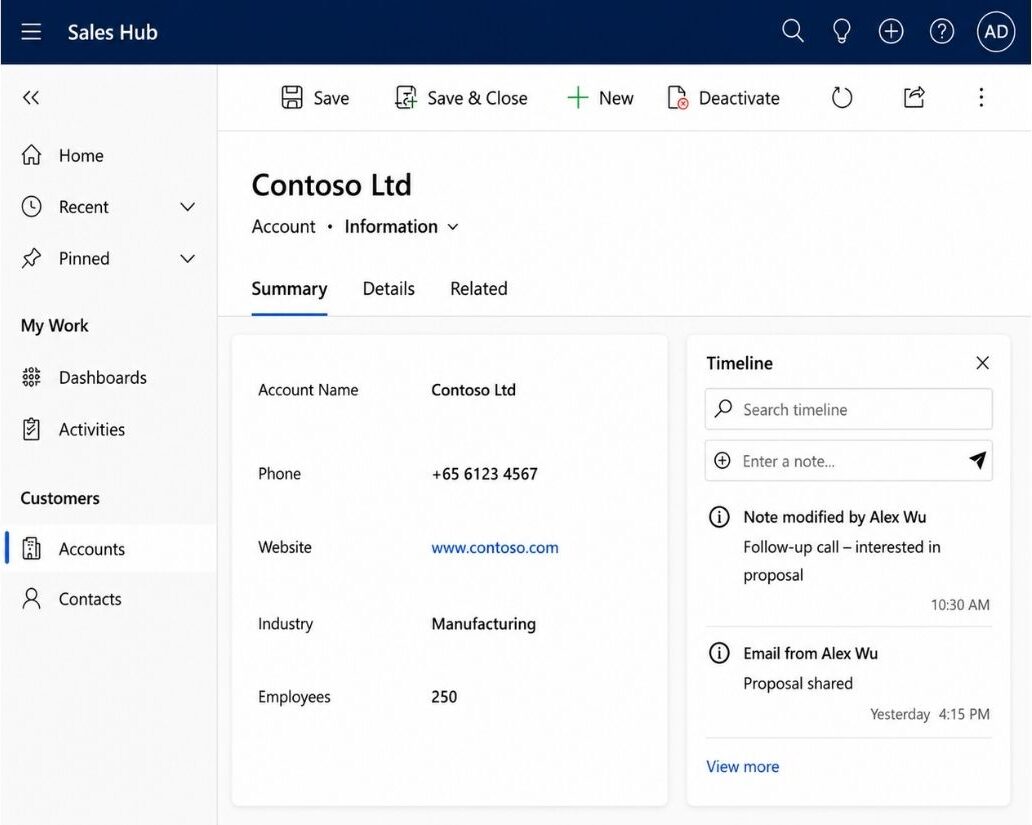Close the Timeline panel

(x=982, y=363)
